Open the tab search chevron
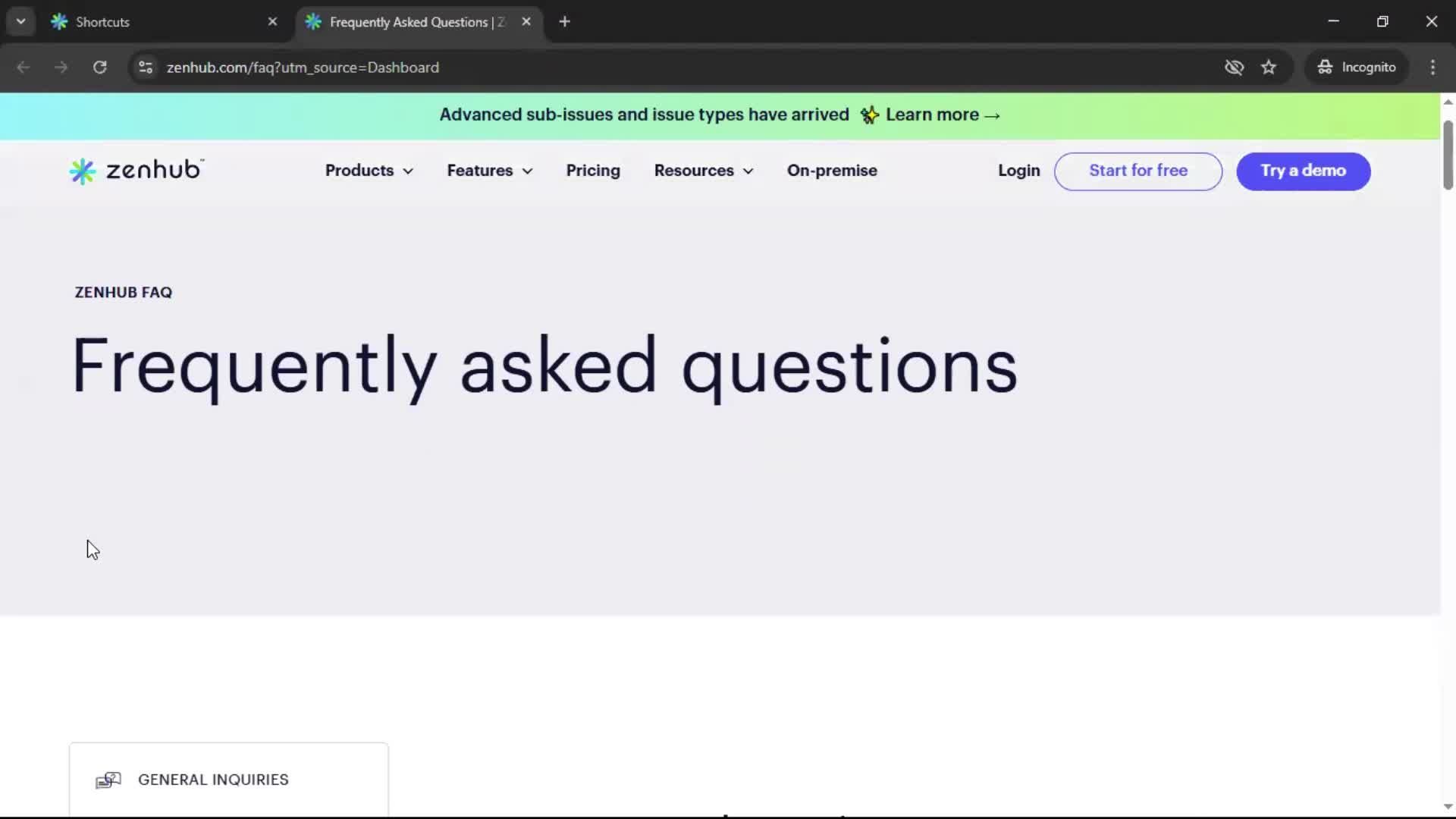Screen dimensions: 1456x819 click(20, 21)
